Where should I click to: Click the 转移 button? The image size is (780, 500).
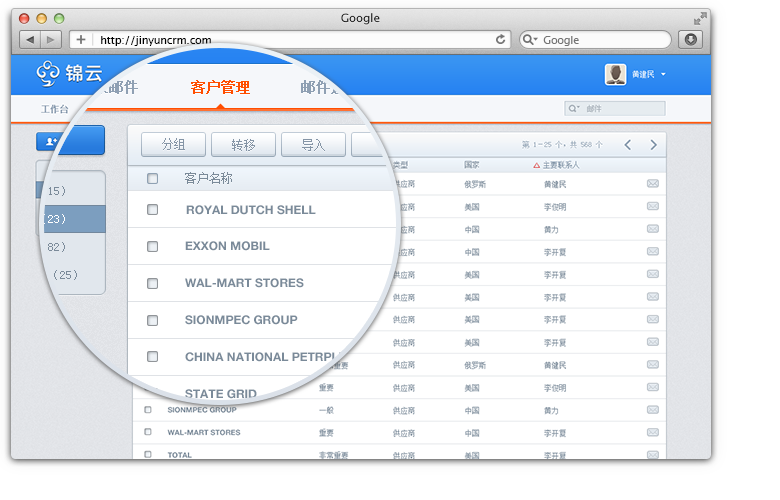(x=243, y=145)
